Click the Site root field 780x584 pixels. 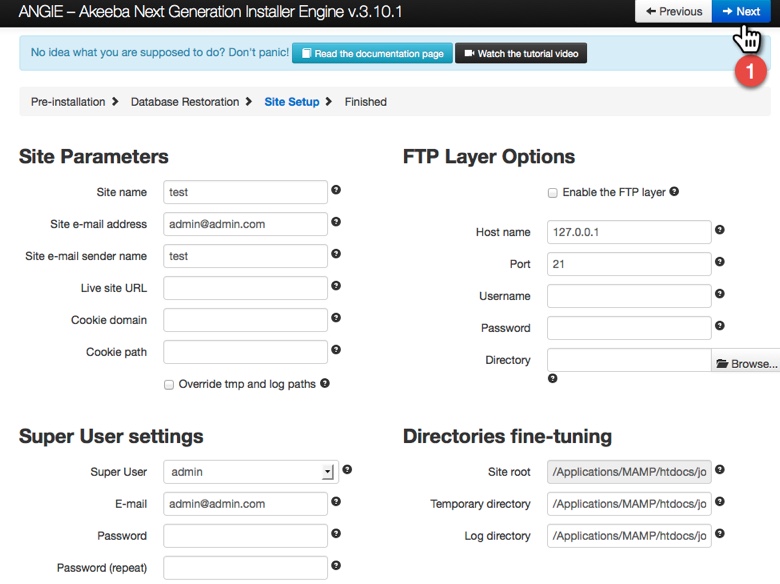[x=629, y=472]
